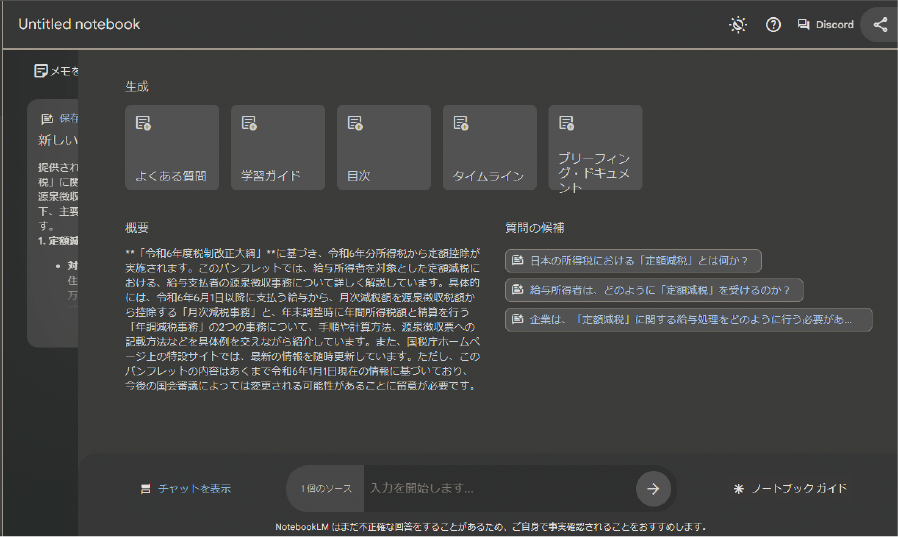This screenshot has height=537, width=898.
Task: Click icon beside 企業は question
Action: tap(518, 319)
